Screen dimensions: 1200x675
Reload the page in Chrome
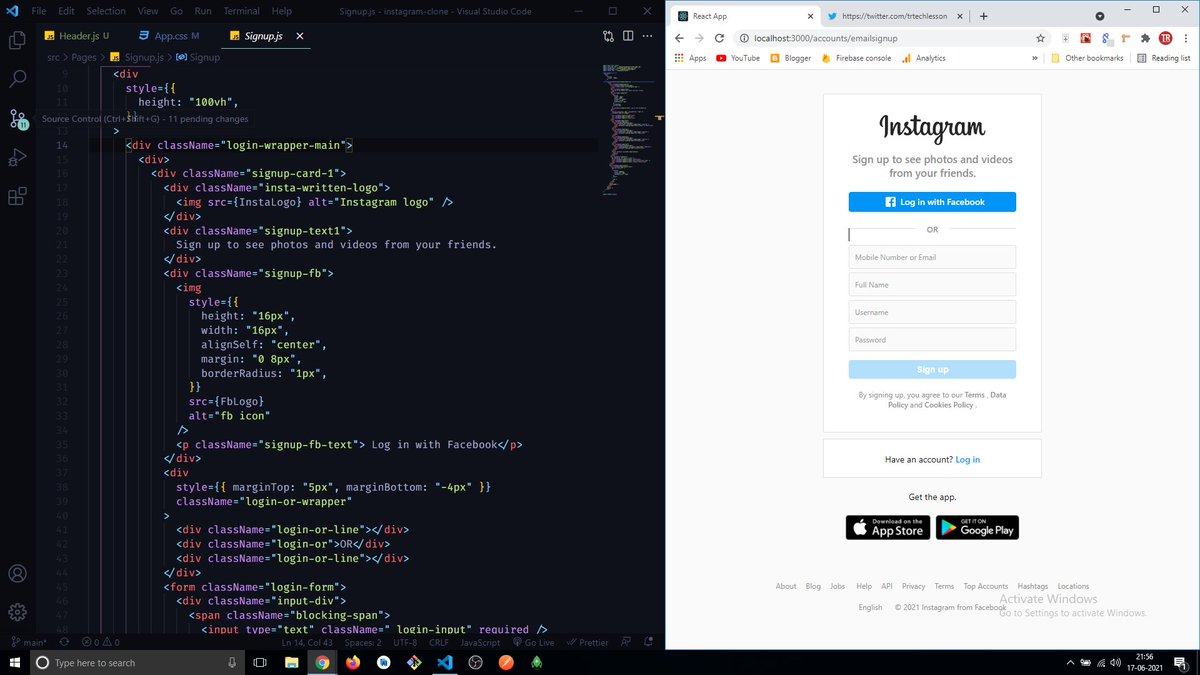[719, 38]
